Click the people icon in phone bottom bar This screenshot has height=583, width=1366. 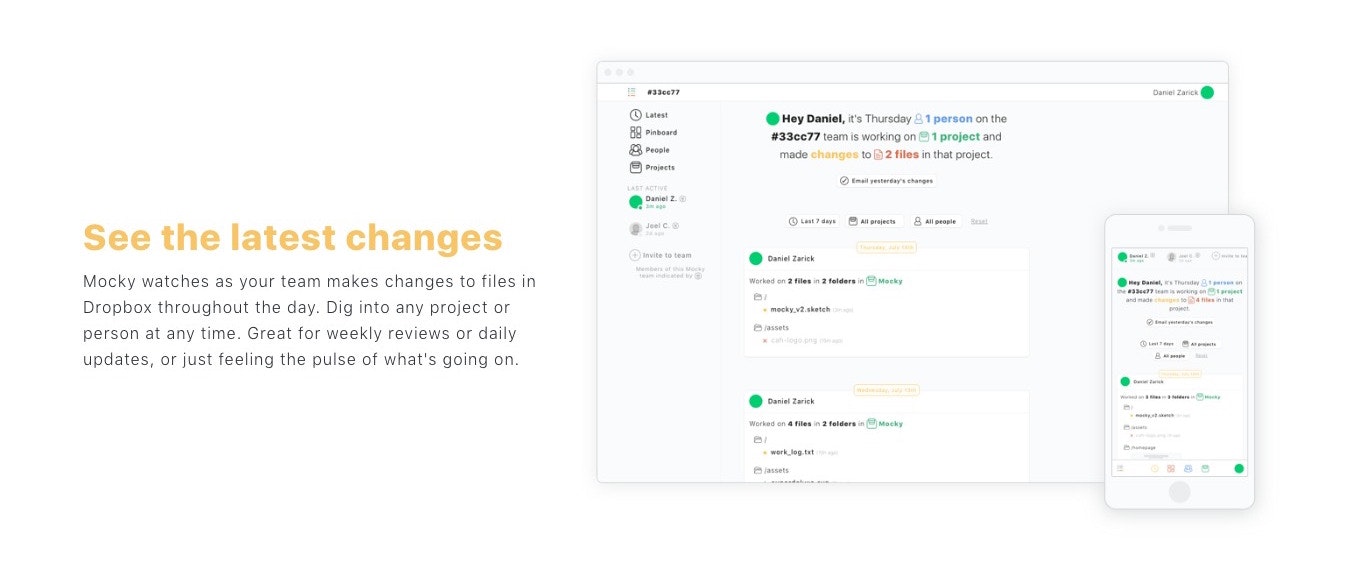tap(1188, 468)
